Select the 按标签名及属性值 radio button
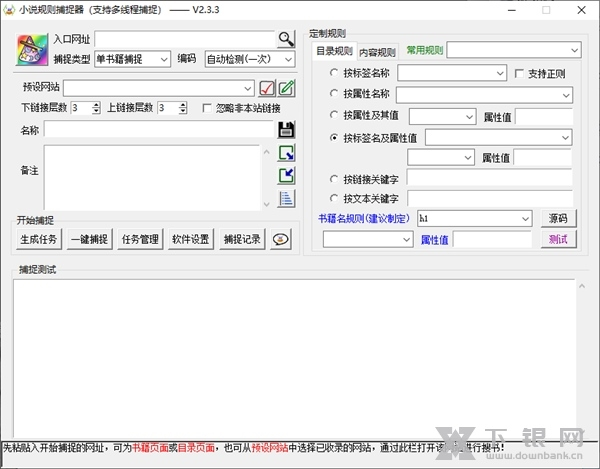 334,138
